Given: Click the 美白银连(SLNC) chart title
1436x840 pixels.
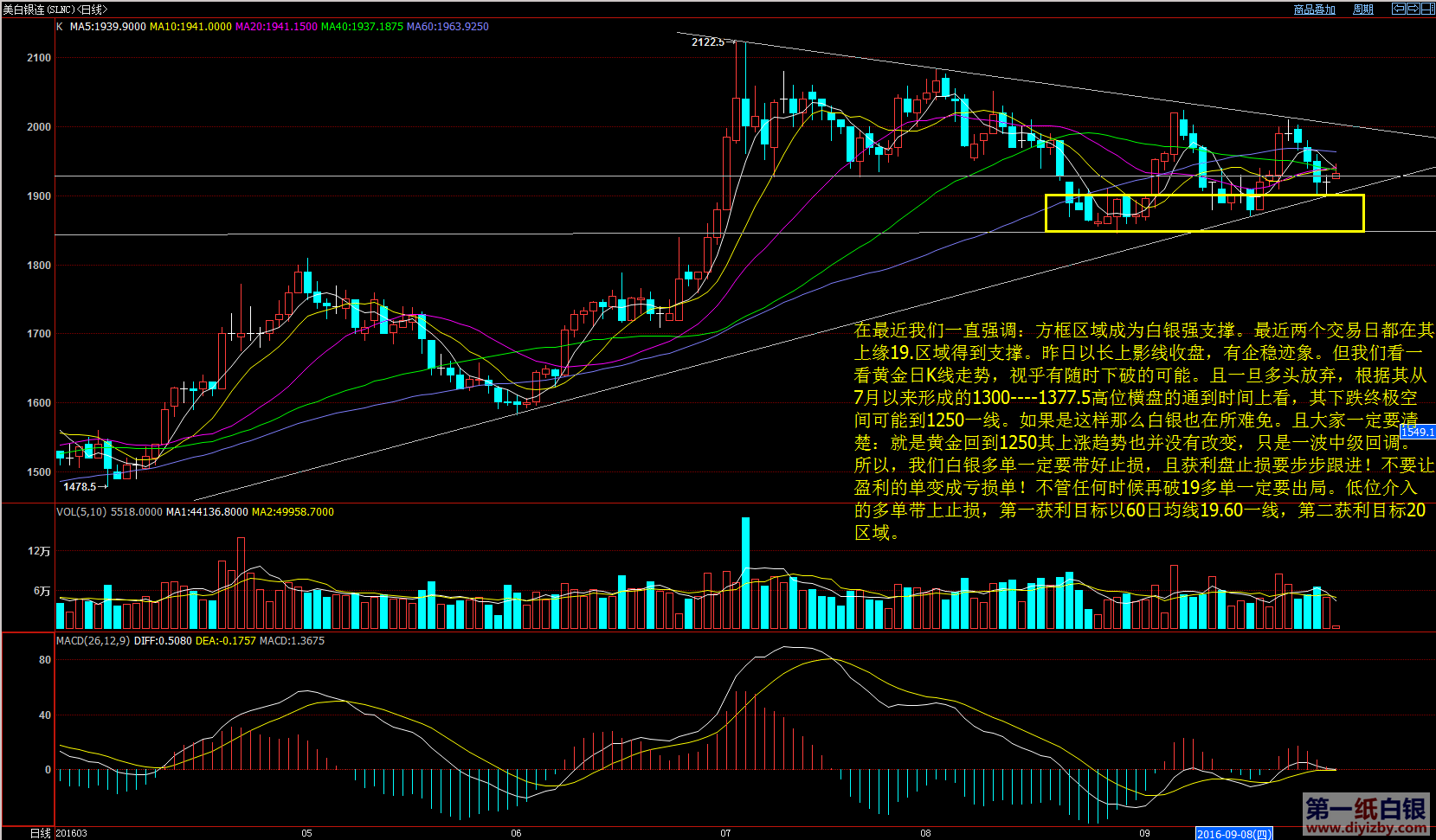Looking at the screenshot, I should pos(55,10).
